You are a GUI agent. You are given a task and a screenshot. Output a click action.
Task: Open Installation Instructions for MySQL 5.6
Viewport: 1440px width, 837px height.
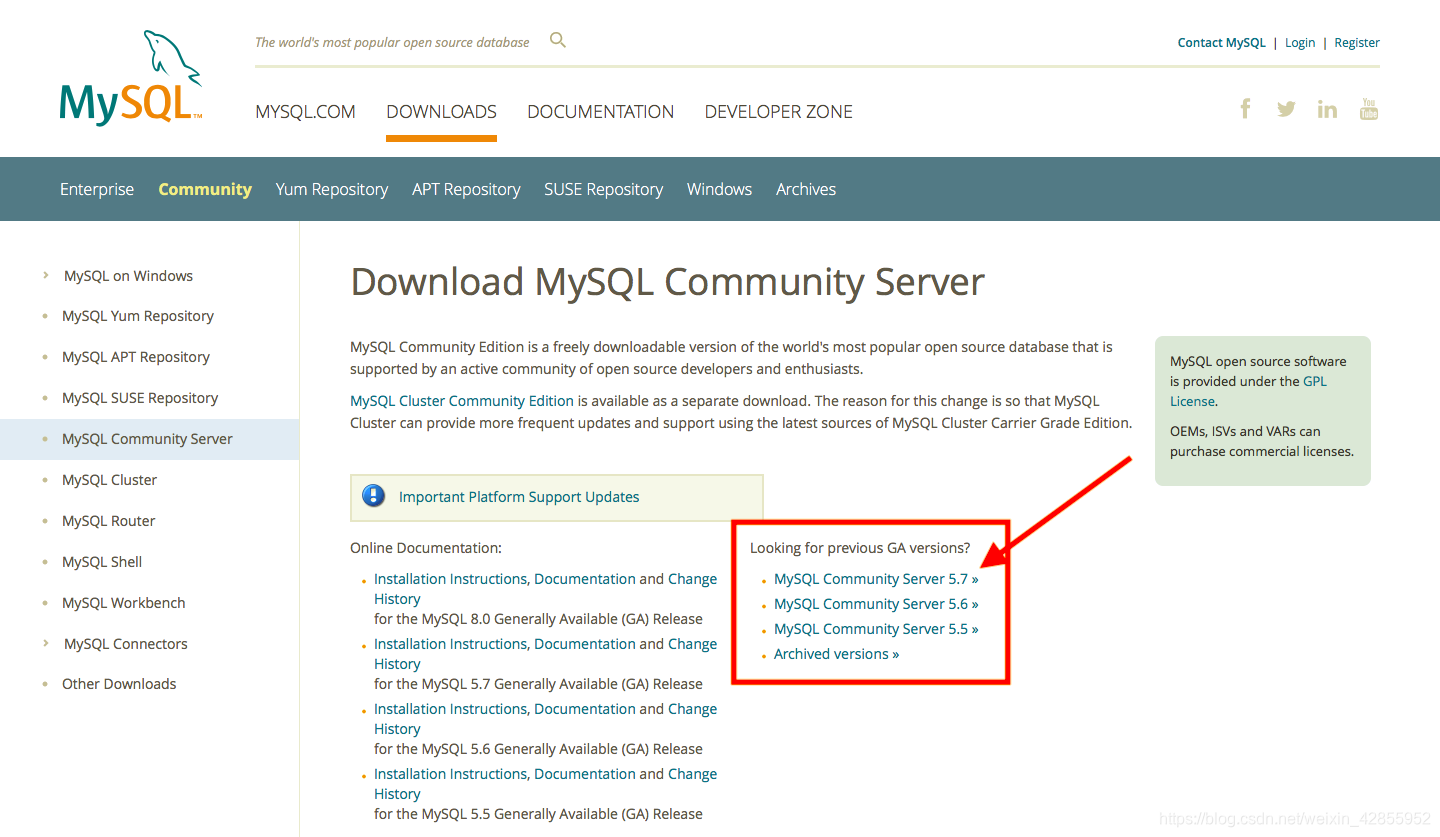tap(450, 709)
